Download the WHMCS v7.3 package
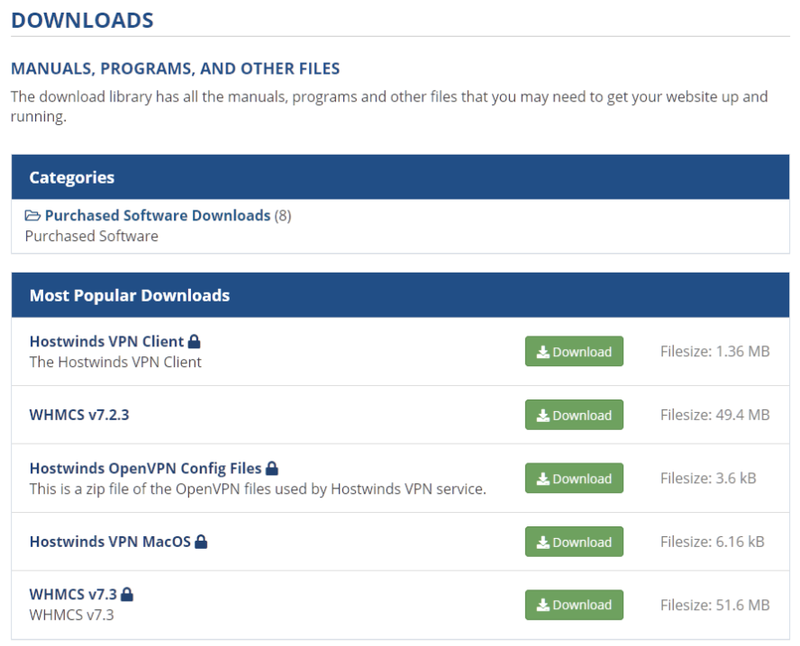800x646 pixels. tap(574, 605)
